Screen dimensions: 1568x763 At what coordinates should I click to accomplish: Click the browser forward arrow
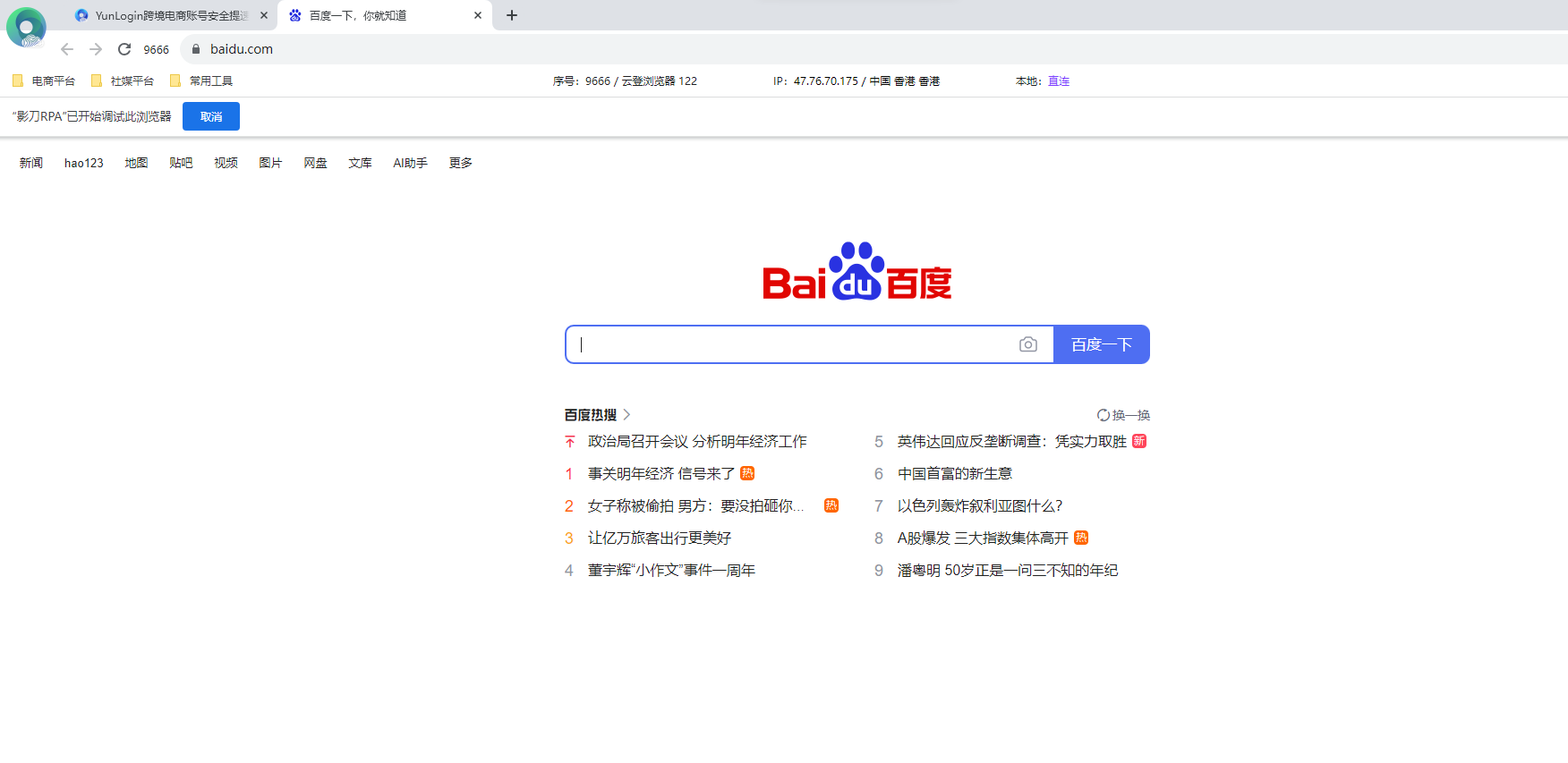tap(96, 49)
